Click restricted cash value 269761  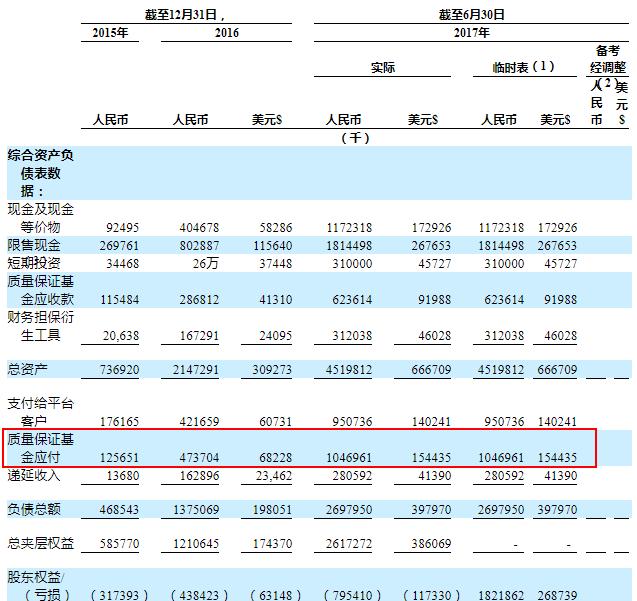pos(119,245)
